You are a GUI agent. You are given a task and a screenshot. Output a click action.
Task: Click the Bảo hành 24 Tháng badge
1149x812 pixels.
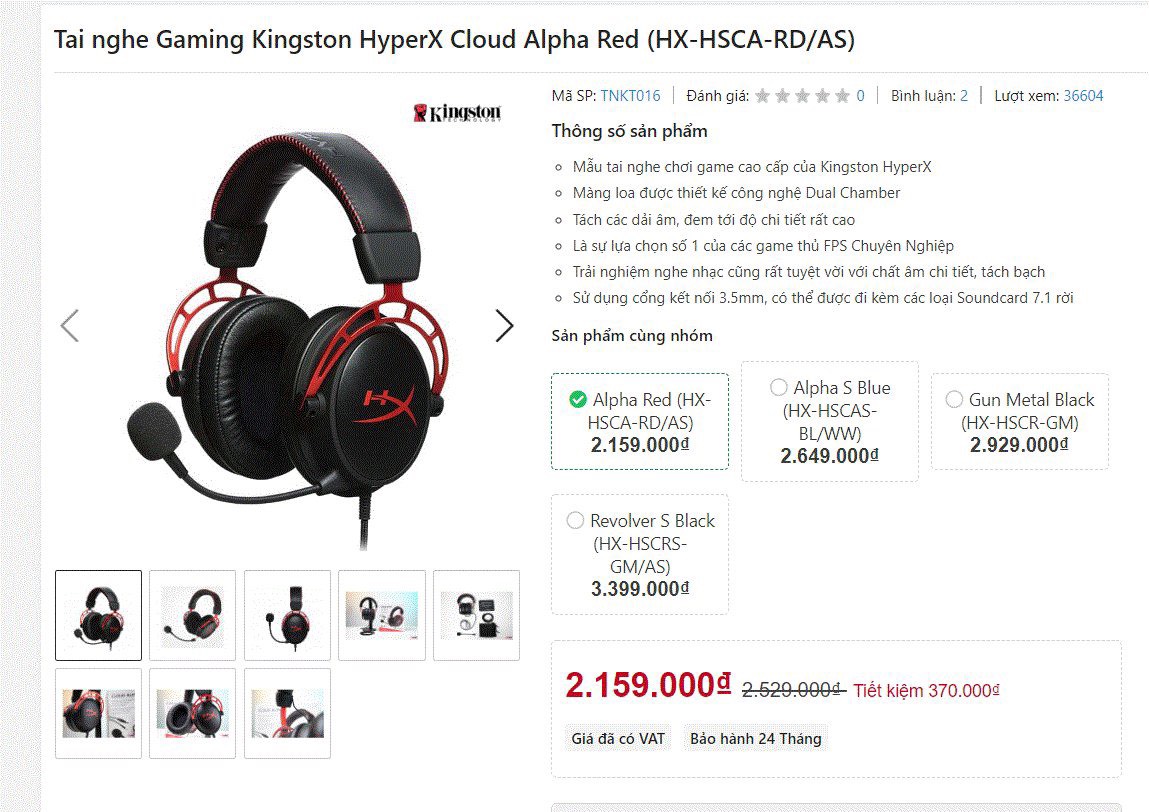(x=755, y=739)
